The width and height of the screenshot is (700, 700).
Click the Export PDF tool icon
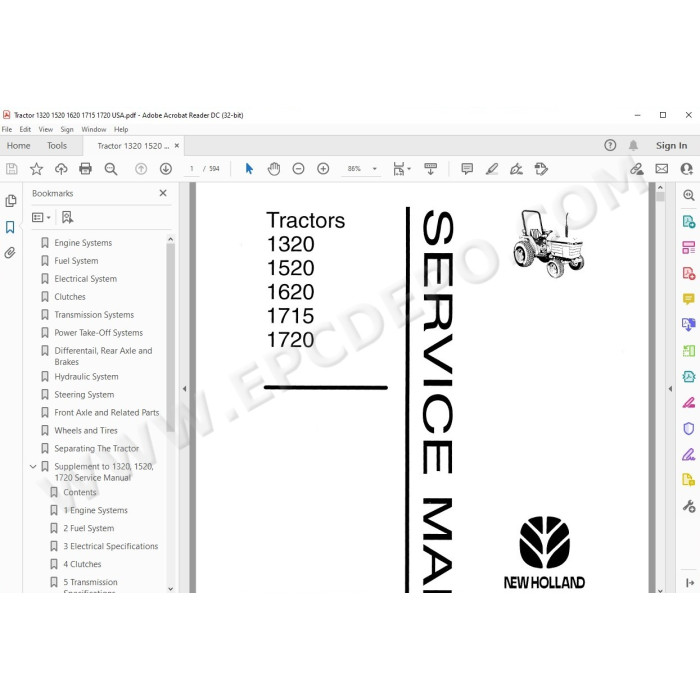[688, 222]
